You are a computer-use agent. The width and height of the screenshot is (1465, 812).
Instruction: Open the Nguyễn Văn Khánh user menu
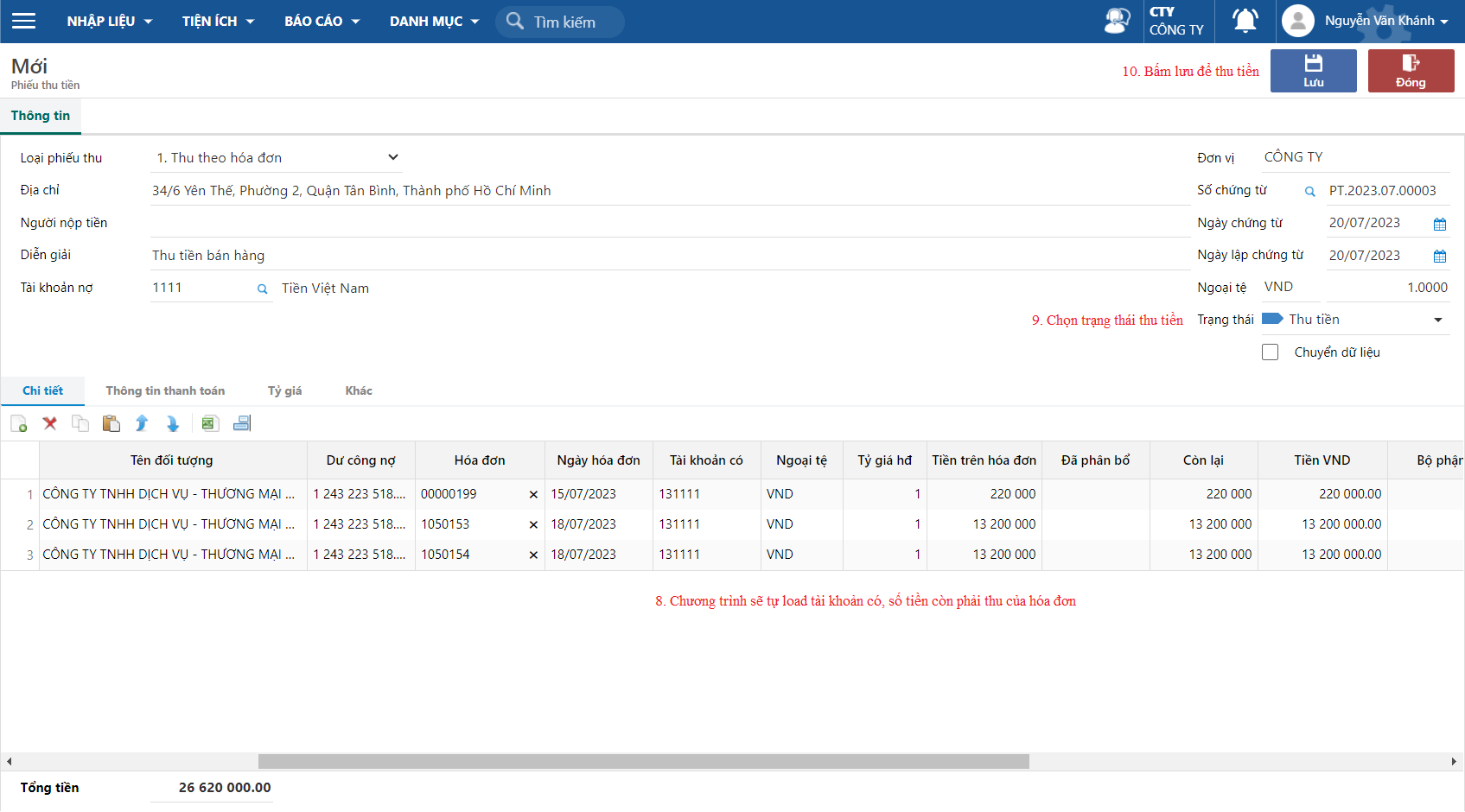click(1366, 21)
